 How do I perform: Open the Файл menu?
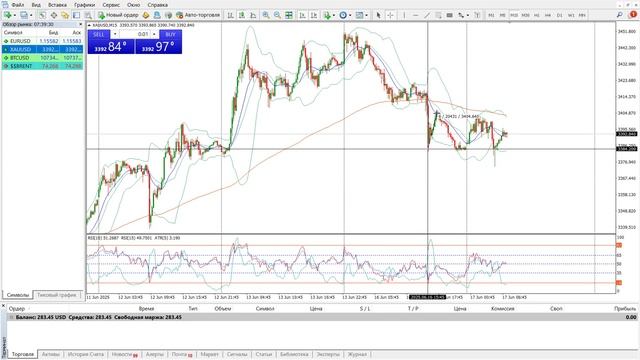click(18, 5)
